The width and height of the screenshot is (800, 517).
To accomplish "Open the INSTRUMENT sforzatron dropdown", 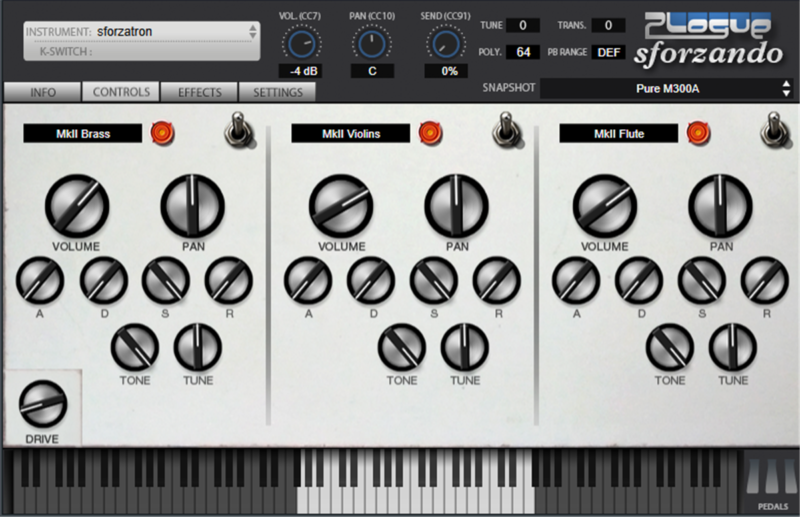I will pyautogui.click(x=140, y=32).
